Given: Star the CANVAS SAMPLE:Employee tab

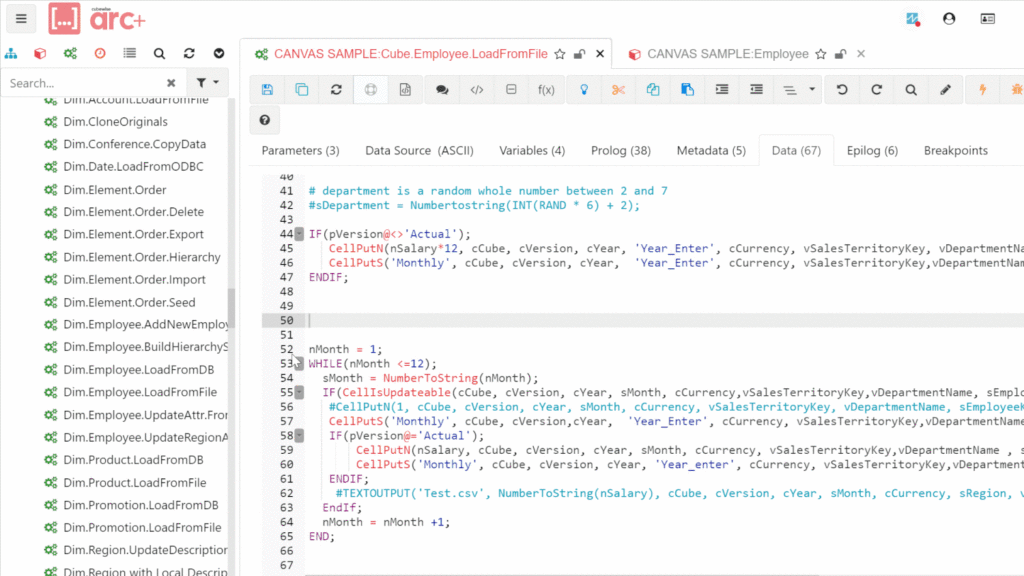Looking at the screenshot, I should pyautogui.click(x=820, y=54).
